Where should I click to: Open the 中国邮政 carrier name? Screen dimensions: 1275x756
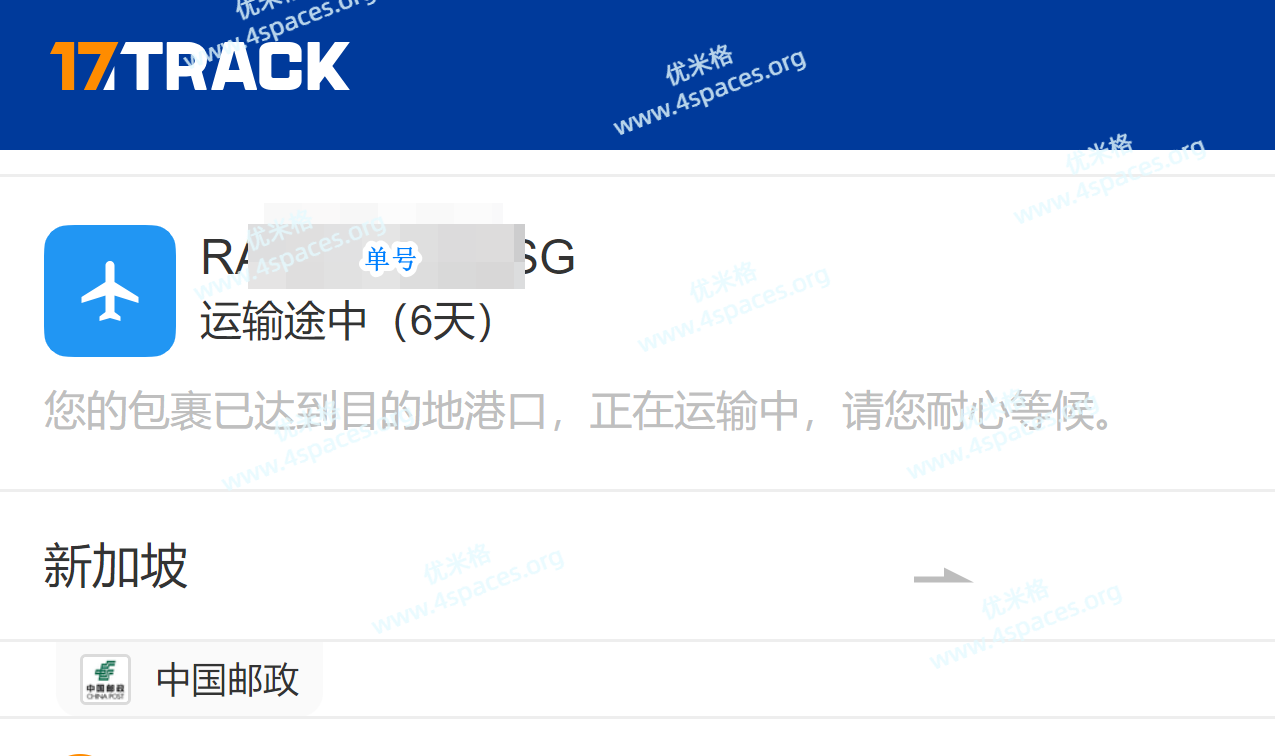click(228, 680)
